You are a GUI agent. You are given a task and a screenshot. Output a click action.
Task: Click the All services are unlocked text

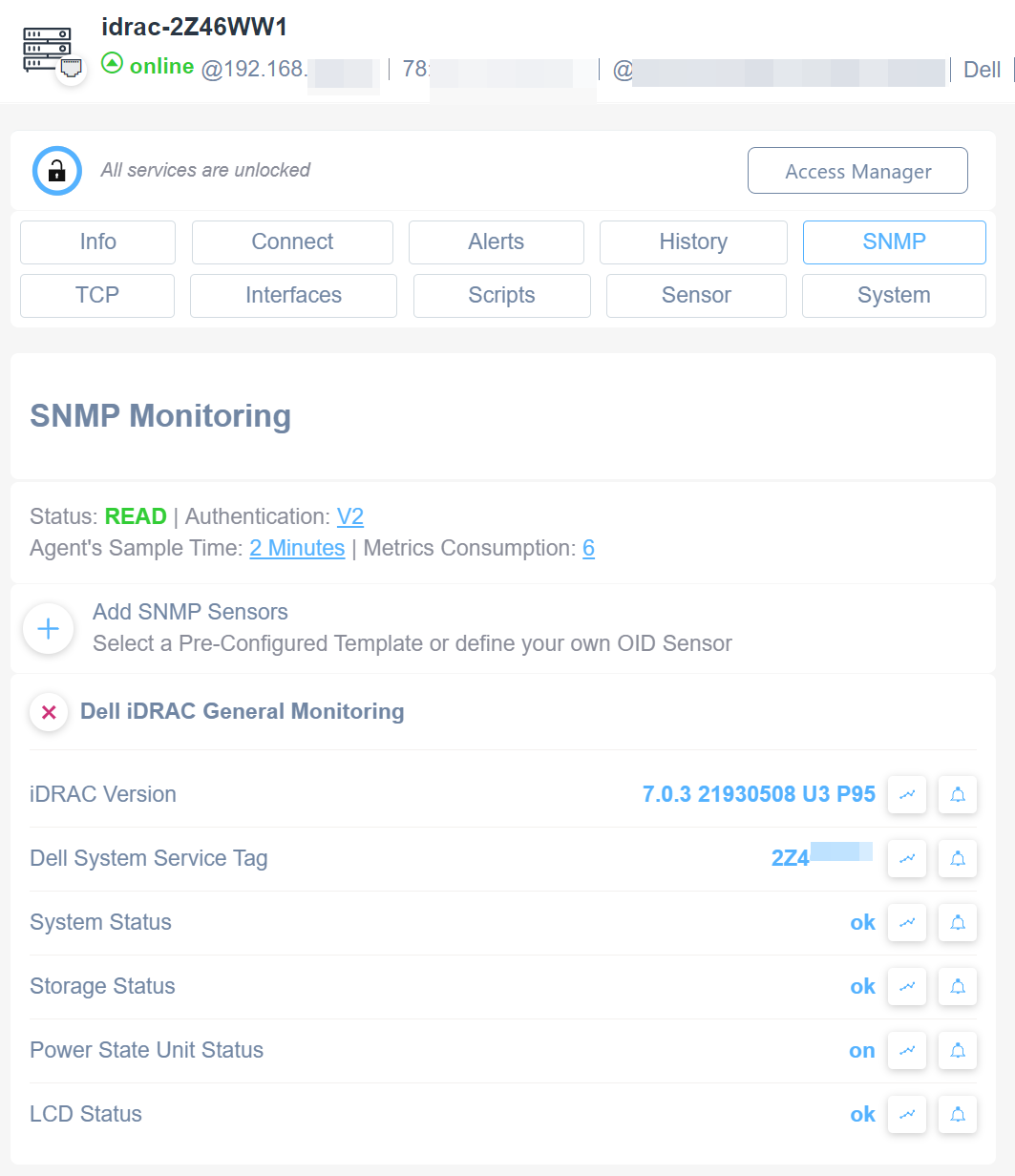tap(206, 170)
